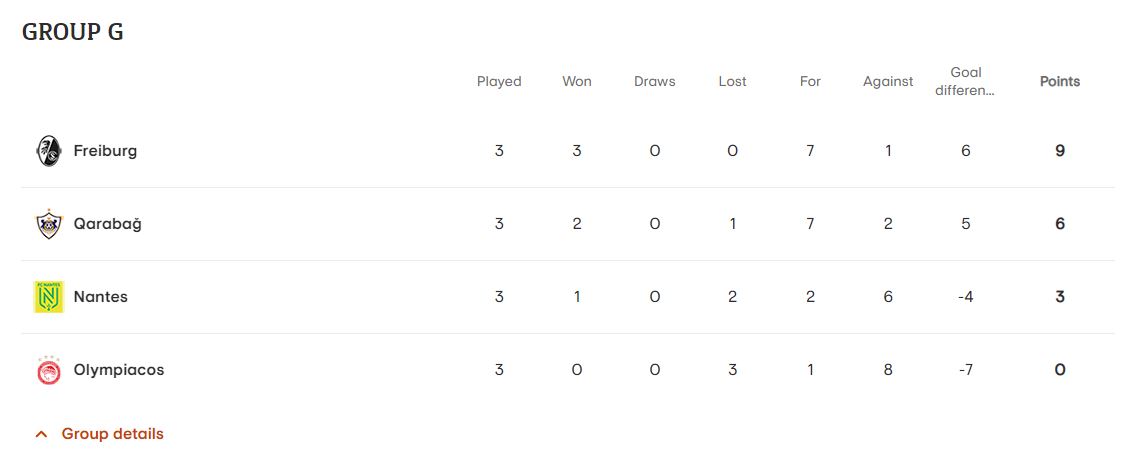Click Olympiacos's -7 goal difference value
The width and height of the screenshot is (1127, 456).
[966, 370]
